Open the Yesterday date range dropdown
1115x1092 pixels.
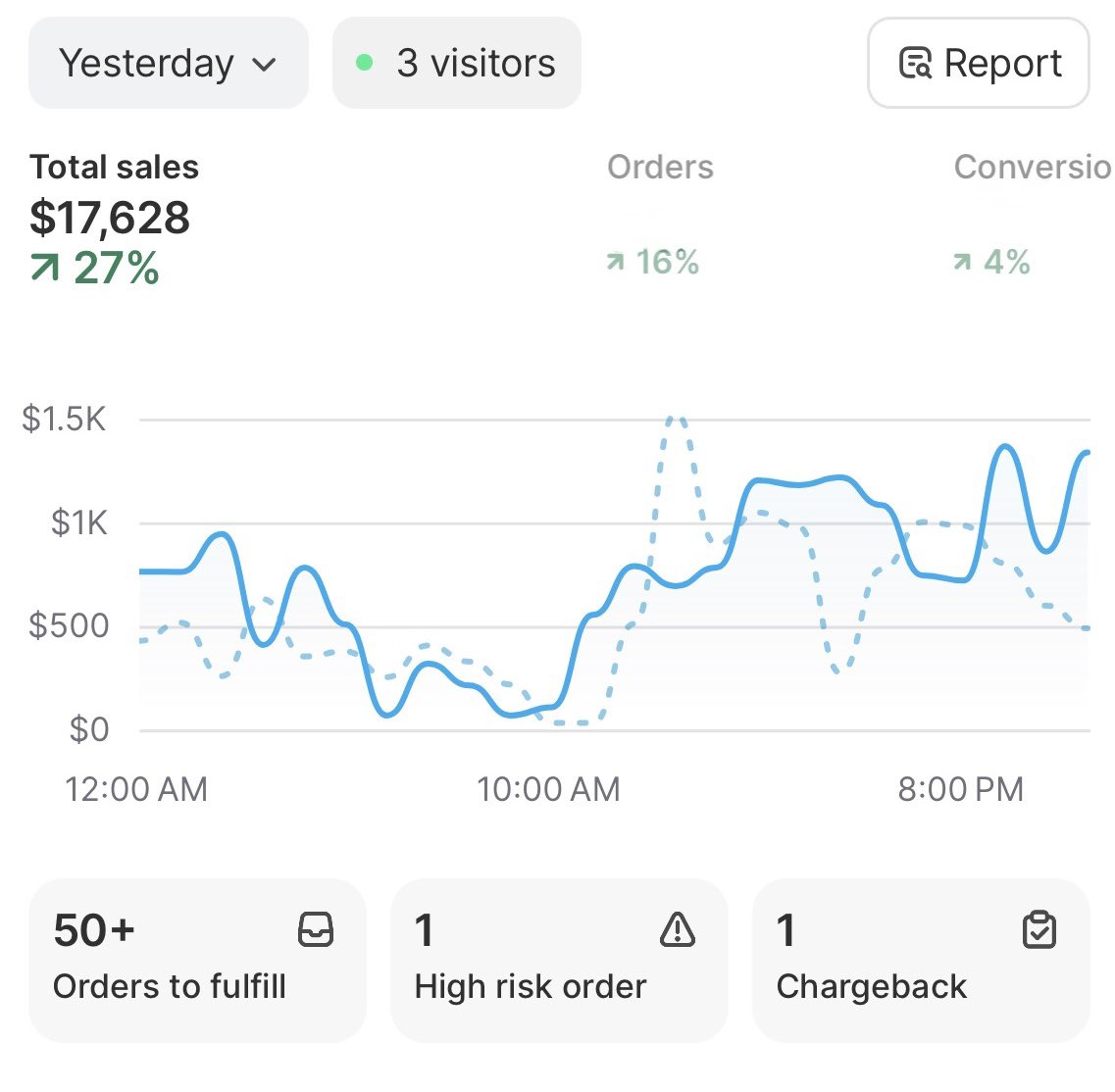[168, 64]
